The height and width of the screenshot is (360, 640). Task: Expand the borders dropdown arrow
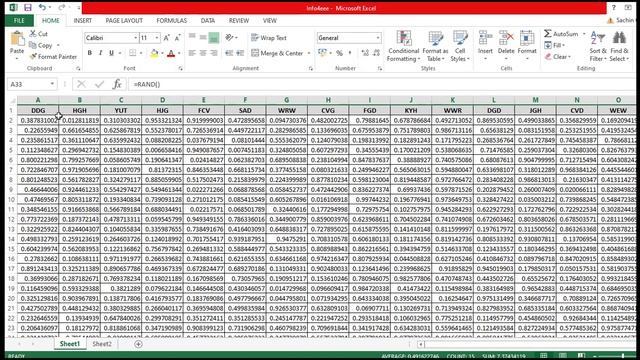click(141, 53)
